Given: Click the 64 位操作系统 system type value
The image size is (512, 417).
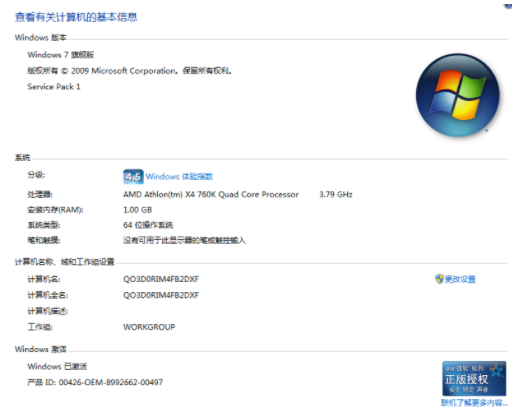Looking at the screenshot, I should pos(148,225).
